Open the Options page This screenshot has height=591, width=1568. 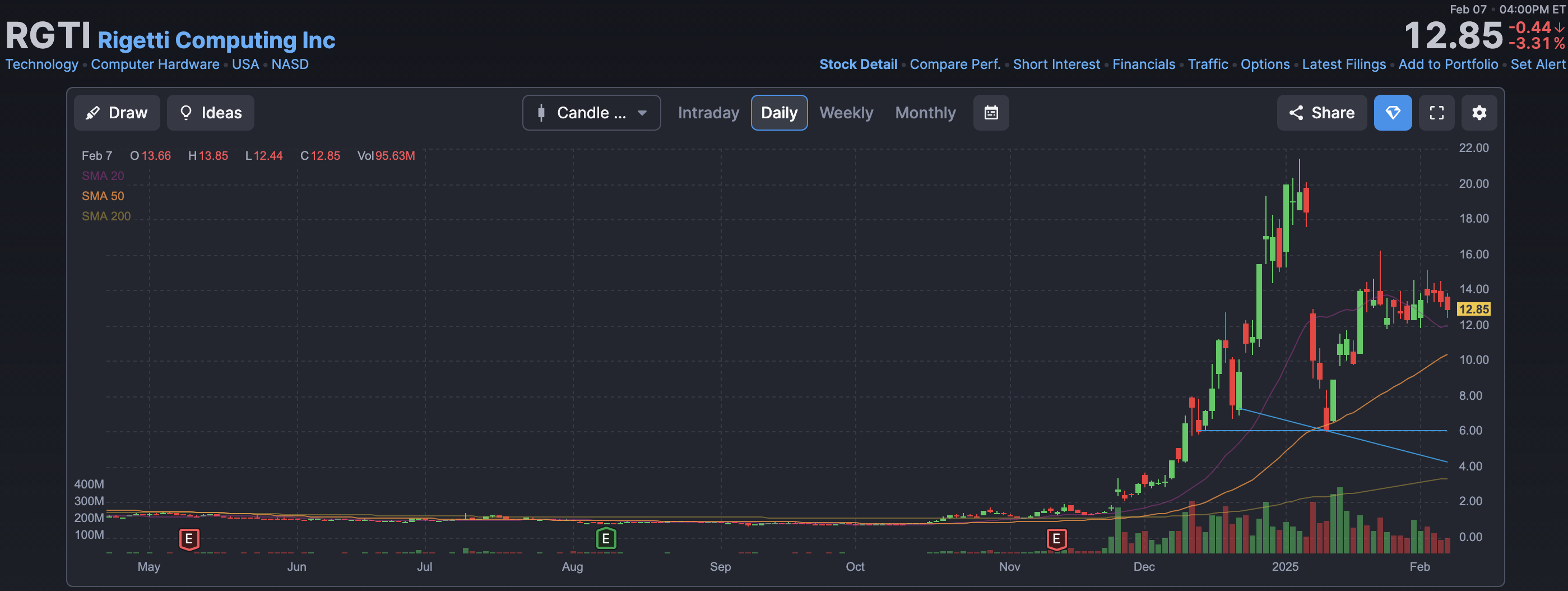1265,64
